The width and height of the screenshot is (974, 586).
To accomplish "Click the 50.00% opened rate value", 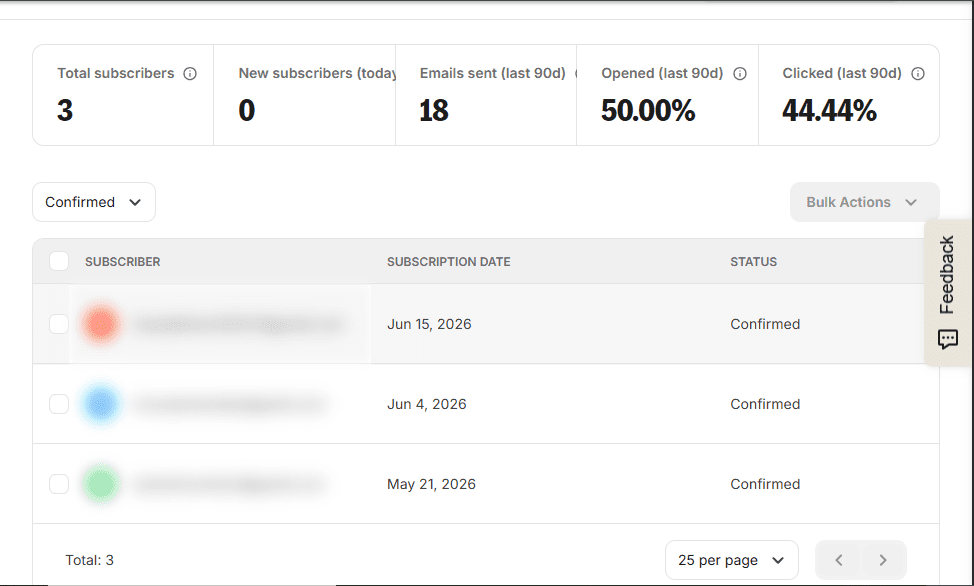I will [x=648, y=111].
